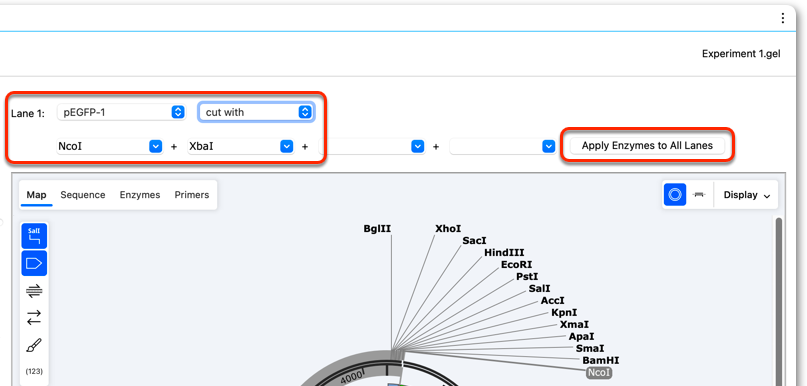Select the paintbrush color tool icon
The width and height of the screenshot is (807, 386).
click(34, 345)
